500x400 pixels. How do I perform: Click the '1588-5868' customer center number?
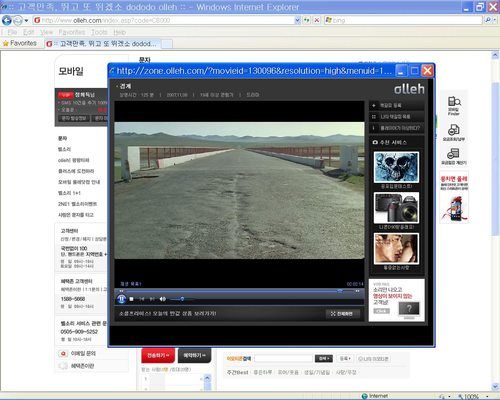pos(73,299)
